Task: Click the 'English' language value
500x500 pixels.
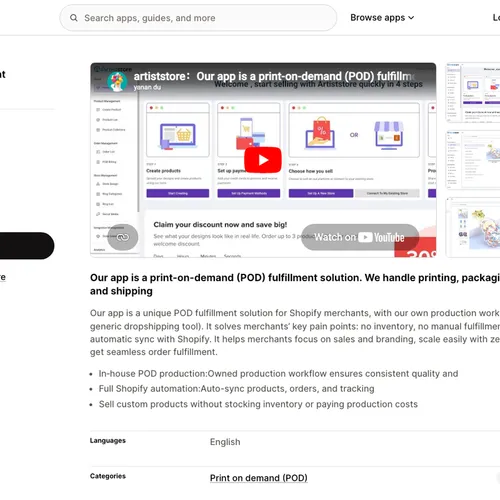Action: (225, 442)
